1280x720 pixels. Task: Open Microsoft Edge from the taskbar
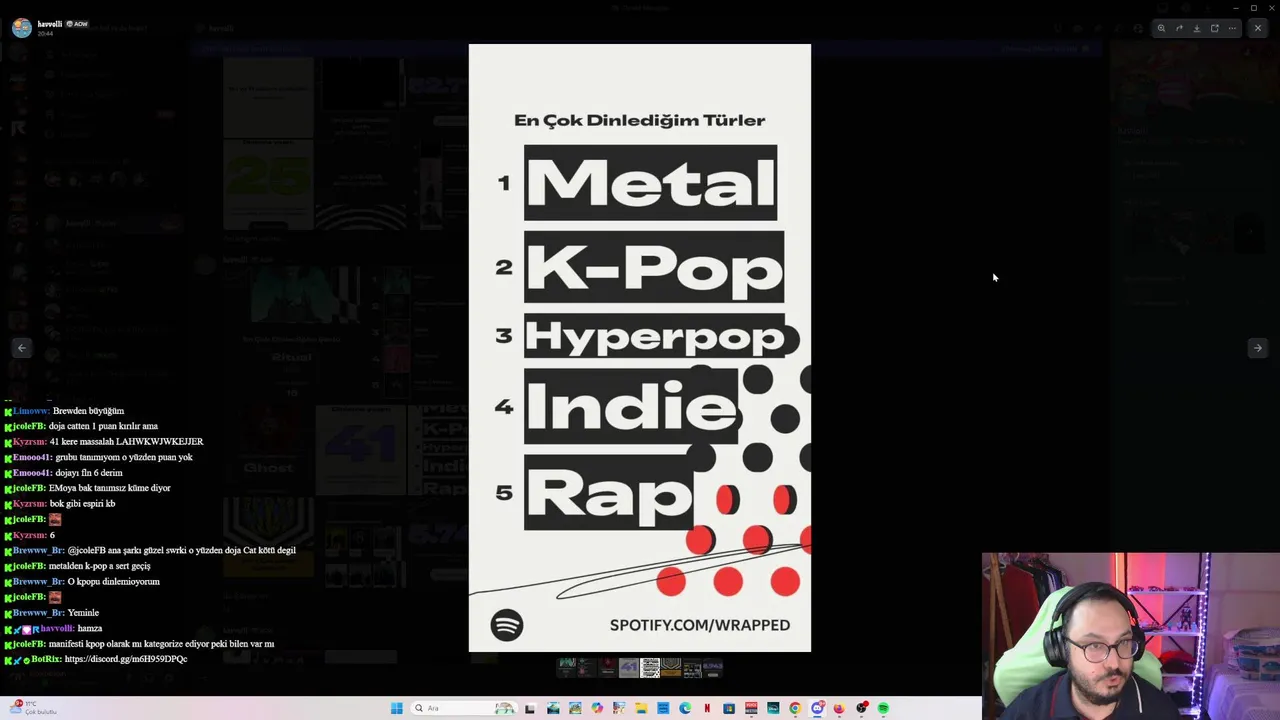[685, 708]
